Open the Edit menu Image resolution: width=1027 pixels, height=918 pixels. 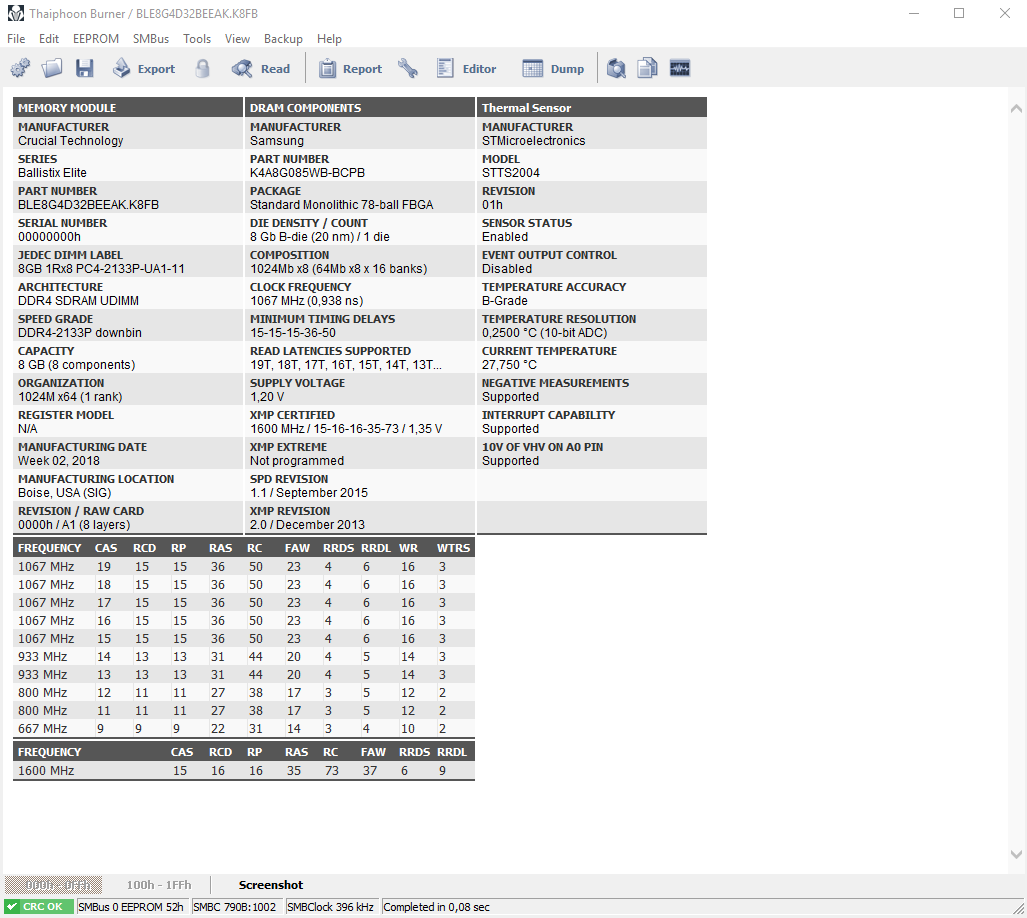pyautogui.click(x=48, y=39)
